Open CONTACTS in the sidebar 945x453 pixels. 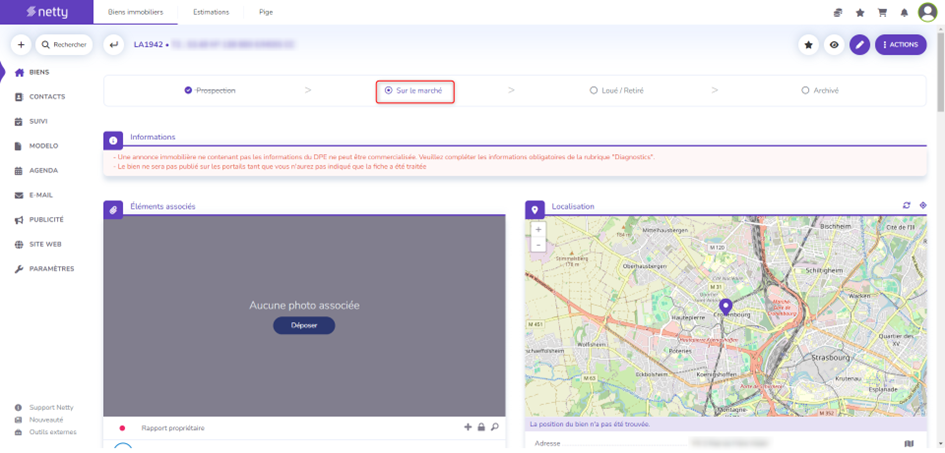pos(40,96)
